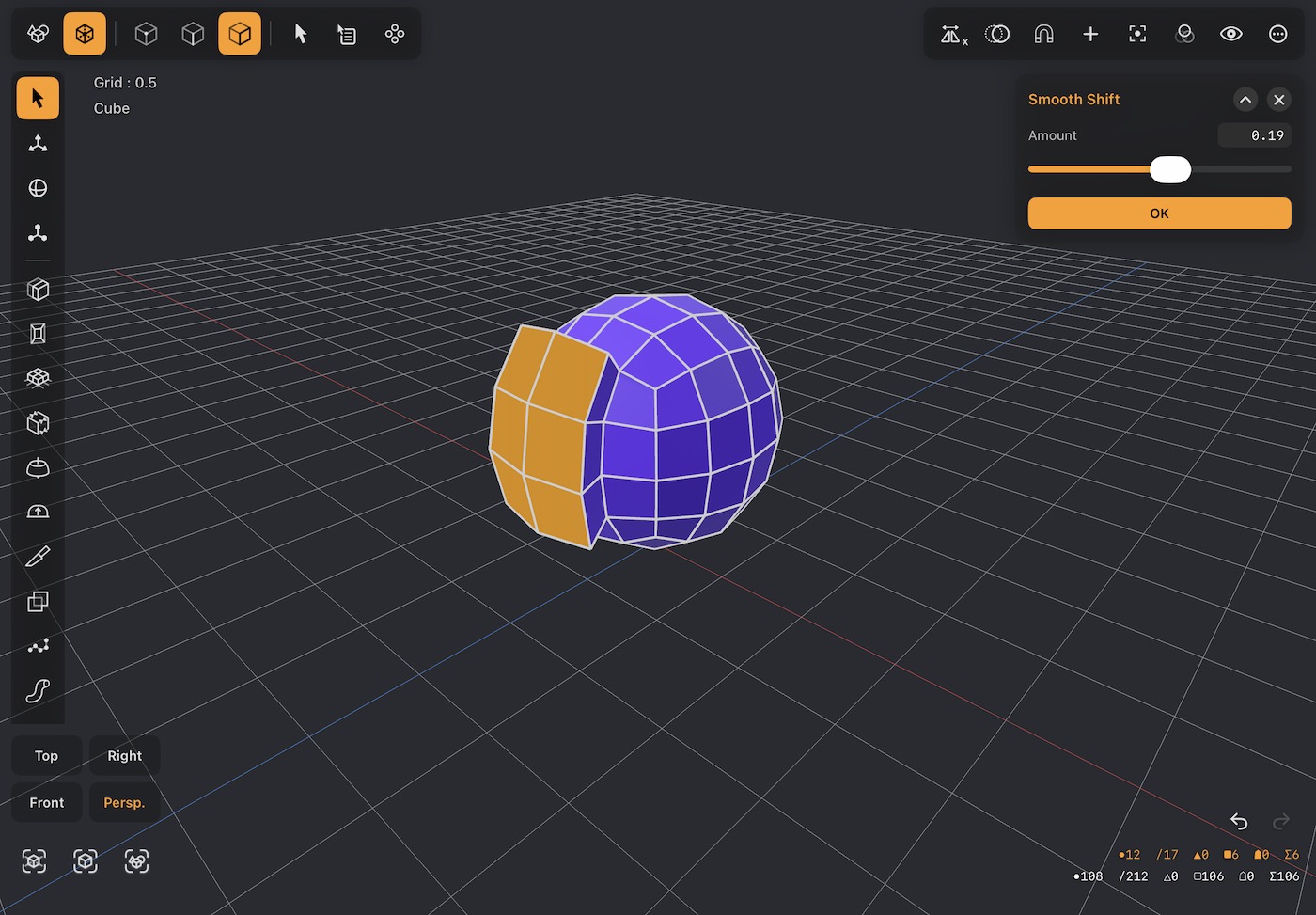Select the Rotate sphere tool
The width and height of the screenshot is (1316, 915).
38,188
